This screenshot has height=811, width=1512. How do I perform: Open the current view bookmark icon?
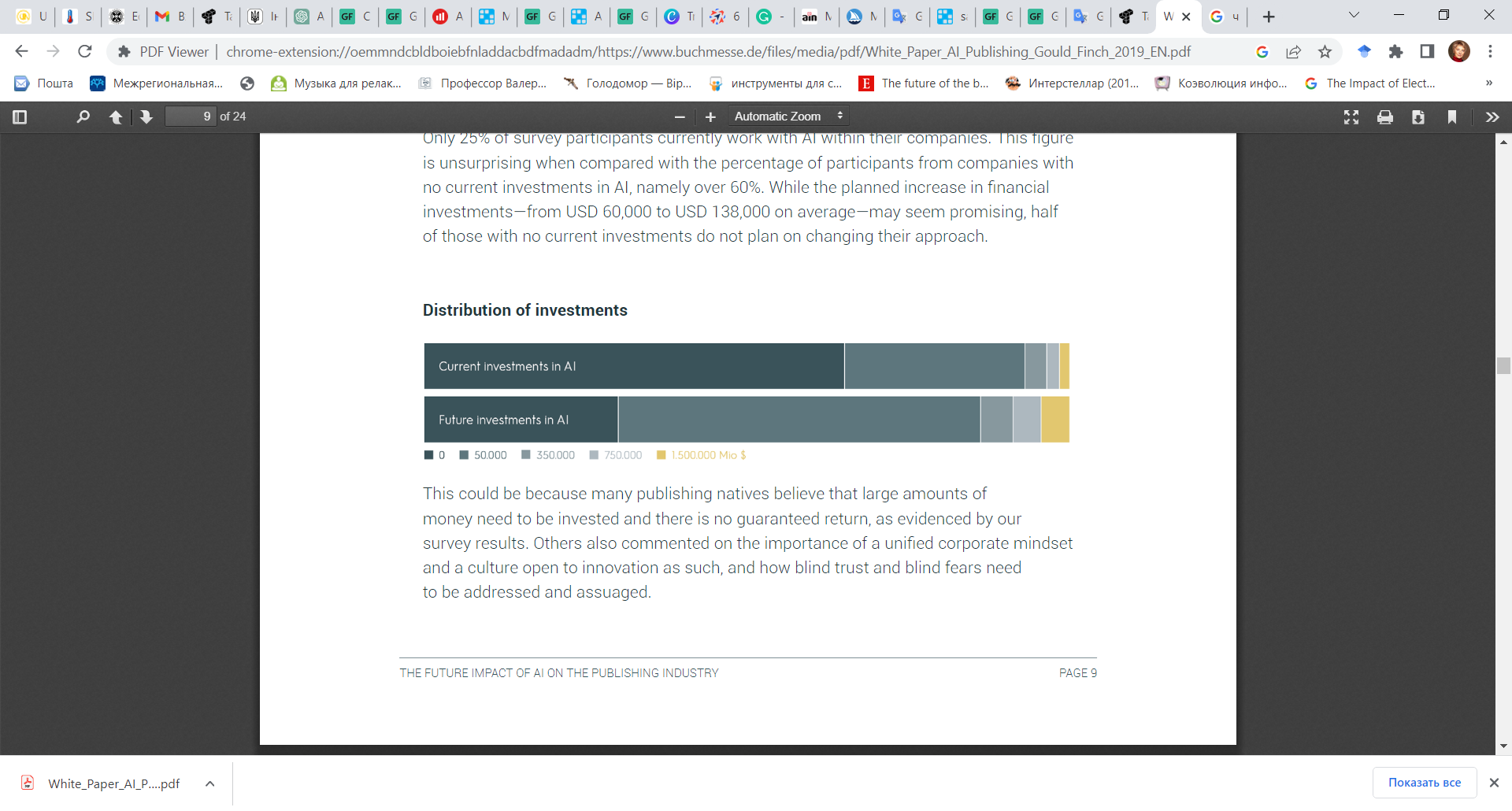pos(1452,117)
